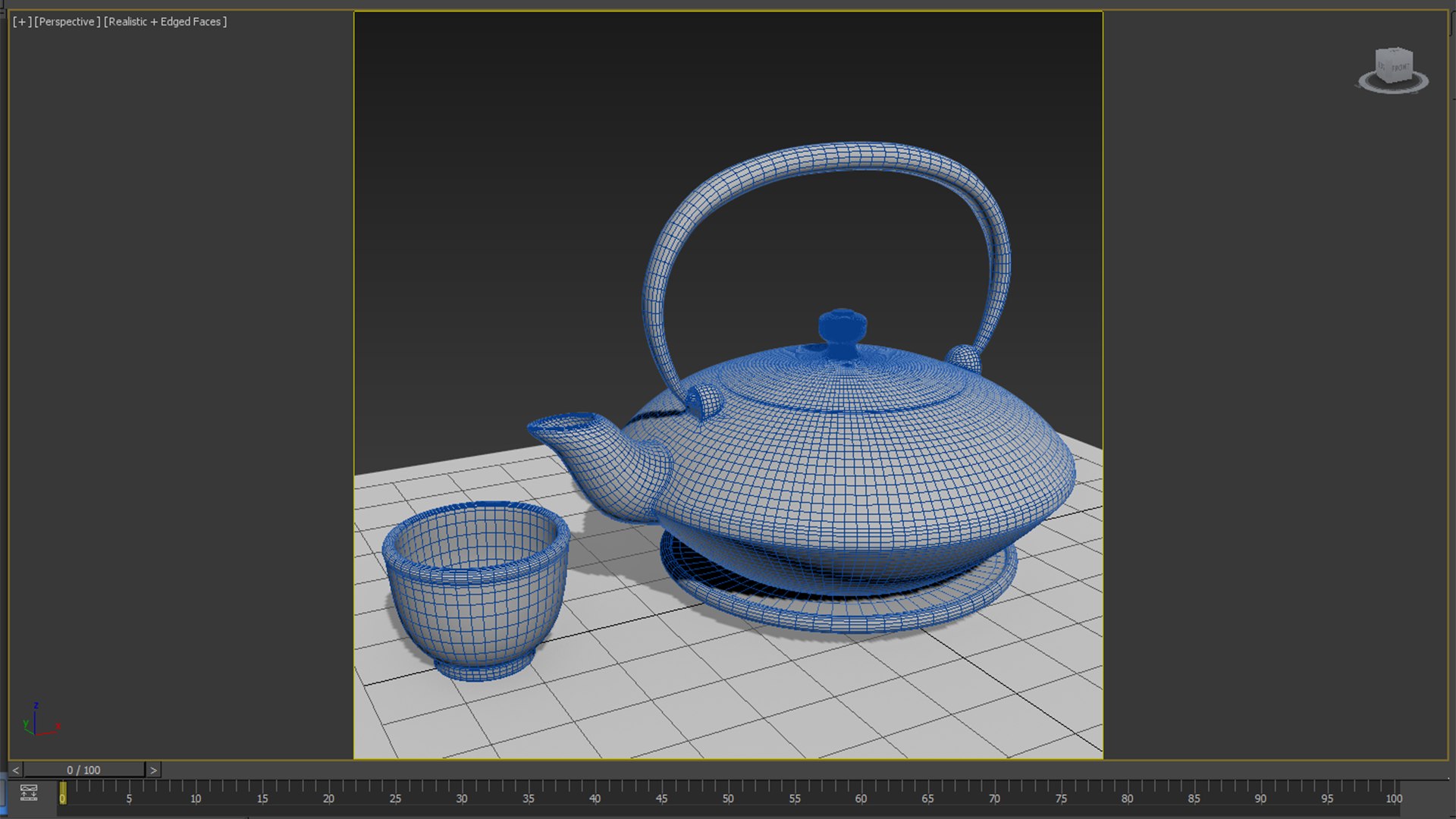Click the 0 / 100 time slider
Viewport: 1456px width, 819px height.
tap(83, 770)
